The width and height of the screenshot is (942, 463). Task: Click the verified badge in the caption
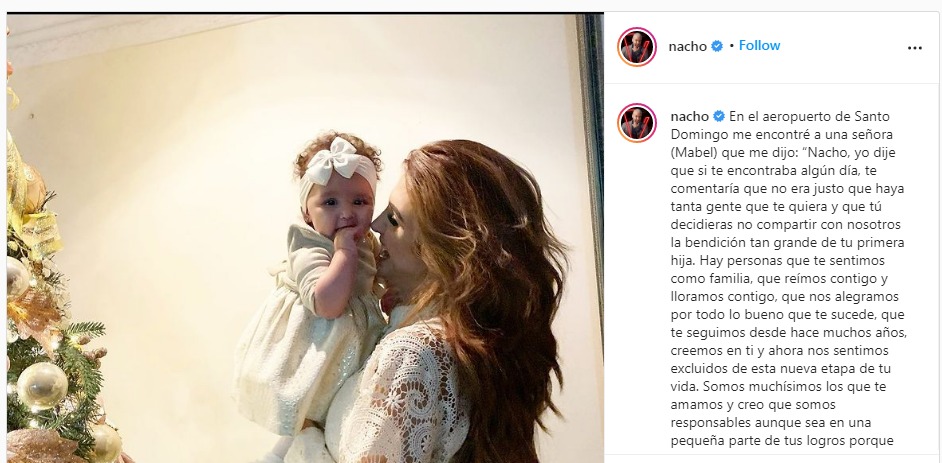[719, 116]
